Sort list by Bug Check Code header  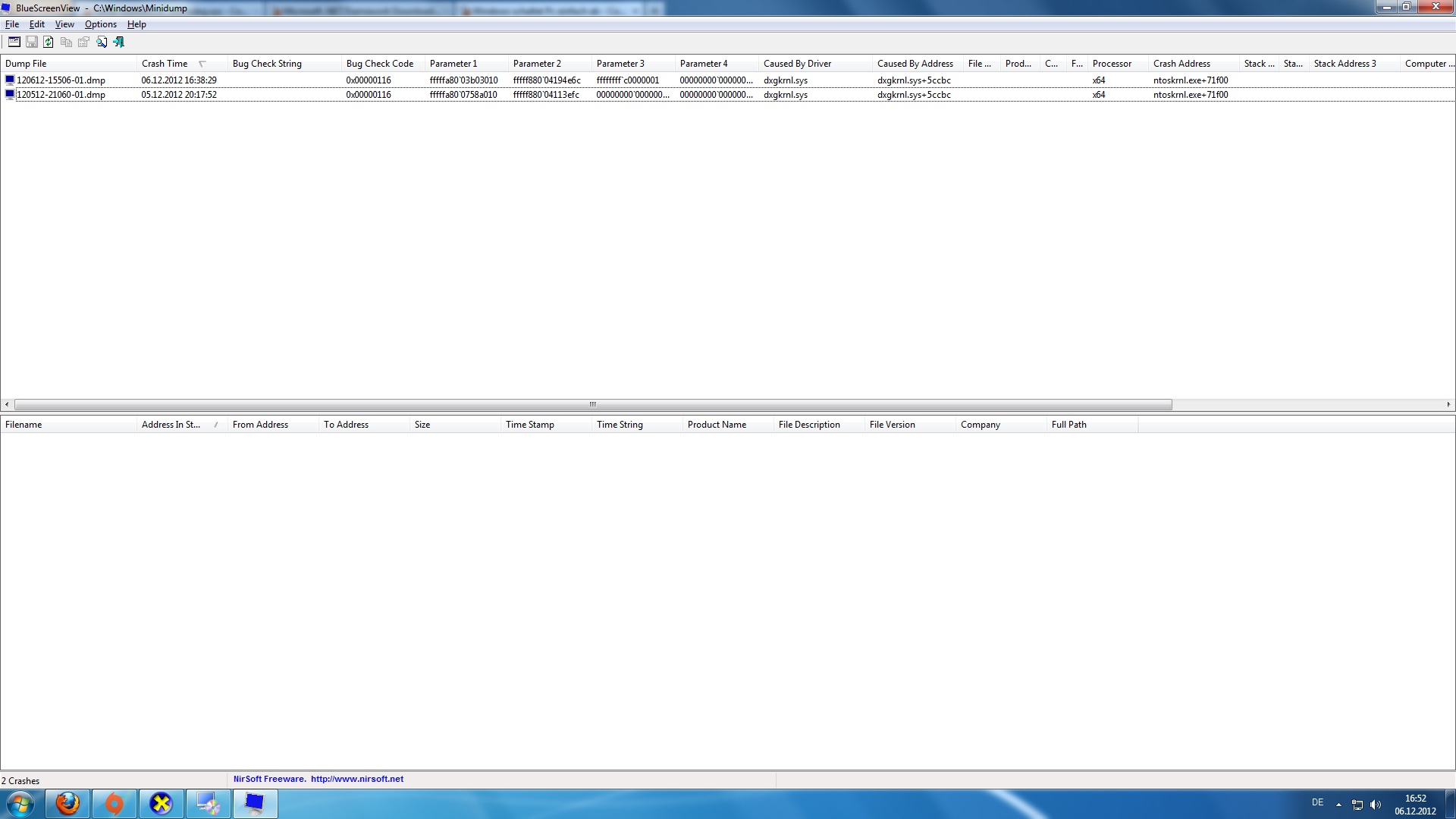click(379, 64)
